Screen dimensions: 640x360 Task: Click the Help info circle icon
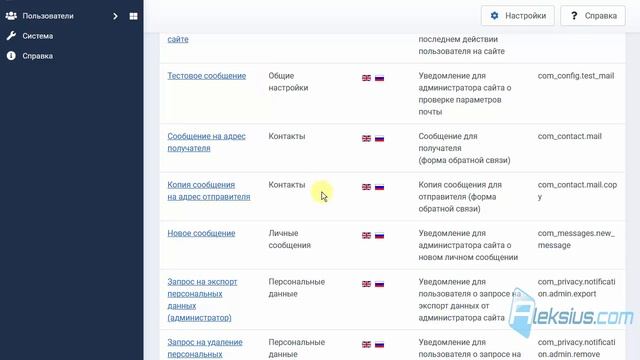click(11, 56)
